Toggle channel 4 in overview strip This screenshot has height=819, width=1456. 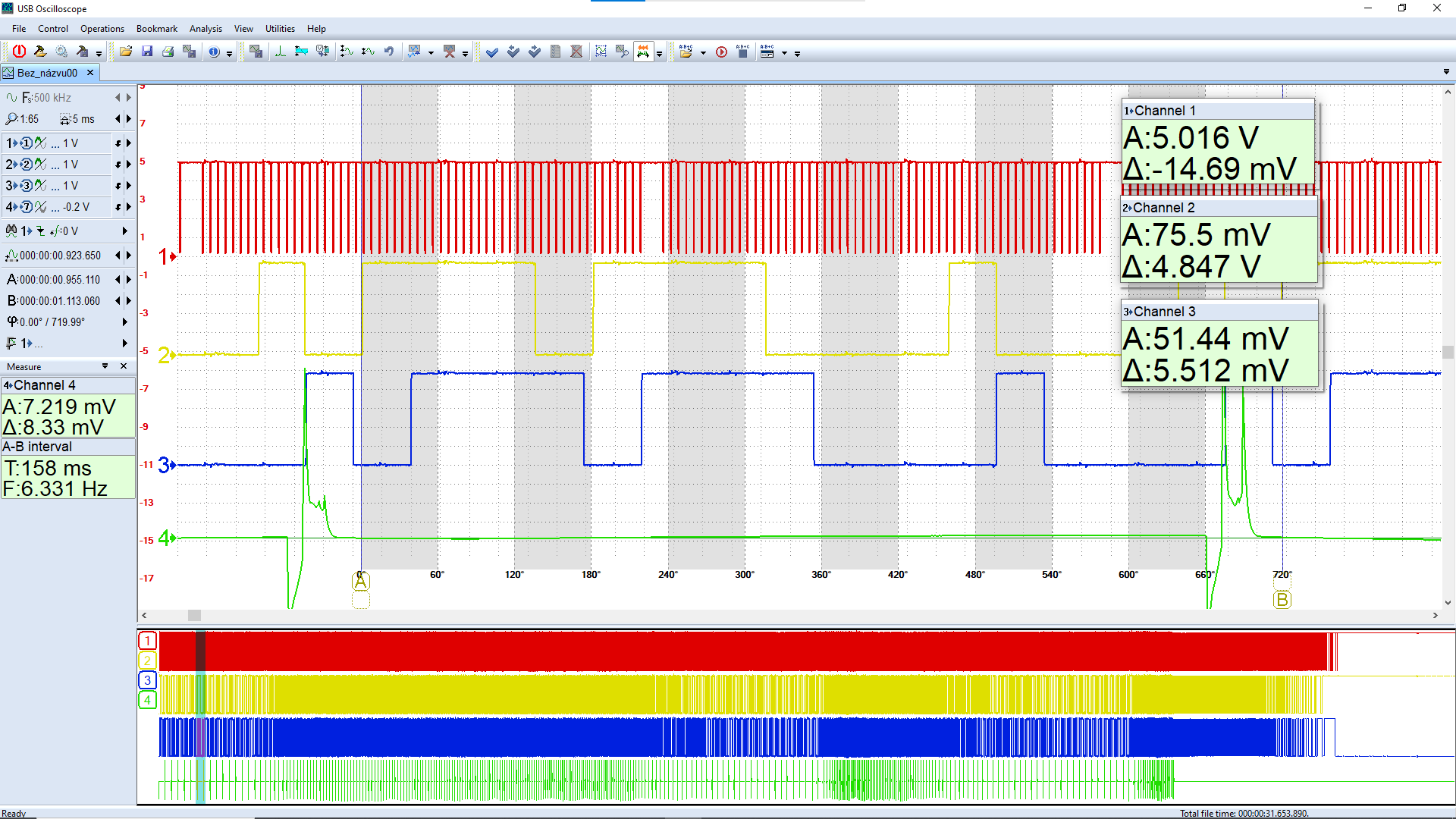click(x=147, y=700)
